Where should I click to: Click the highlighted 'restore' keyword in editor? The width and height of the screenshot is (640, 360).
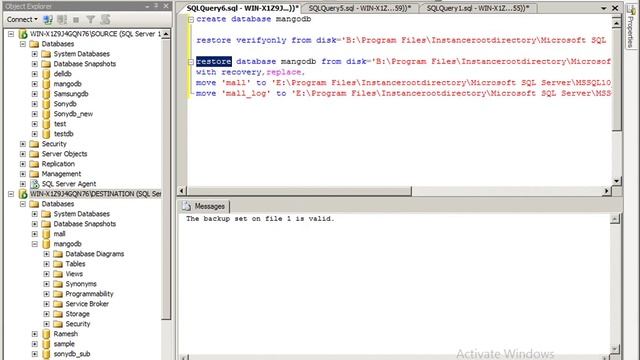coord(214,62)
